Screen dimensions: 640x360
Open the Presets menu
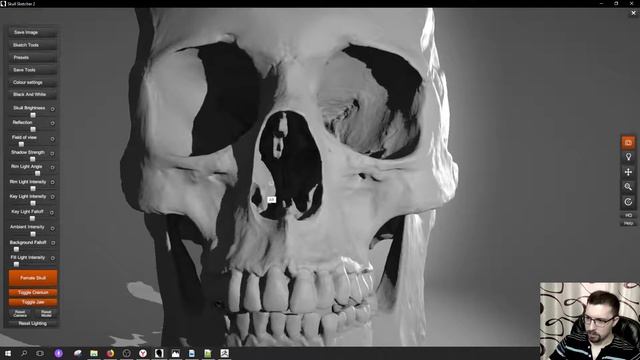[33, 58]
